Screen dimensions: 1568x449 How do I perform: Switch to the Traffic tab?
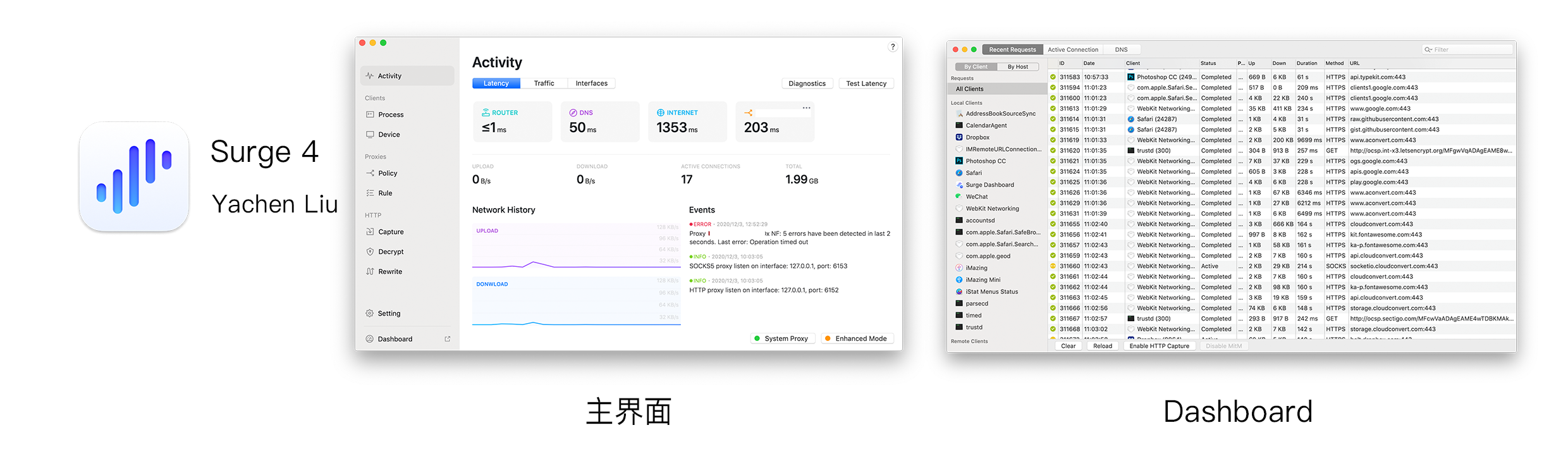(x=544, y=83)
